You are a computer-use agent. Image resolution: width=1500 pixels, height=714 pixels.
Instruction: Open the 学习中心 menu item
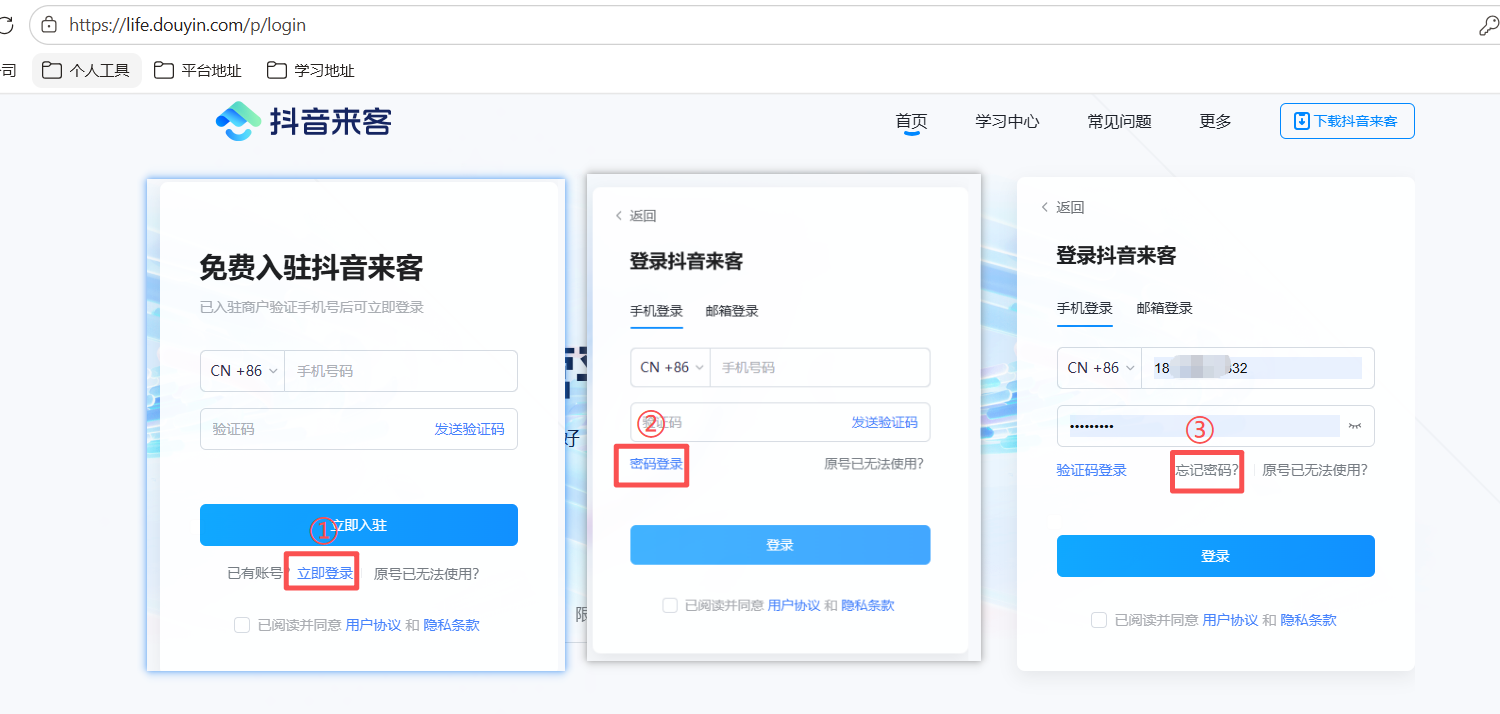click(x=1007, y=121)
